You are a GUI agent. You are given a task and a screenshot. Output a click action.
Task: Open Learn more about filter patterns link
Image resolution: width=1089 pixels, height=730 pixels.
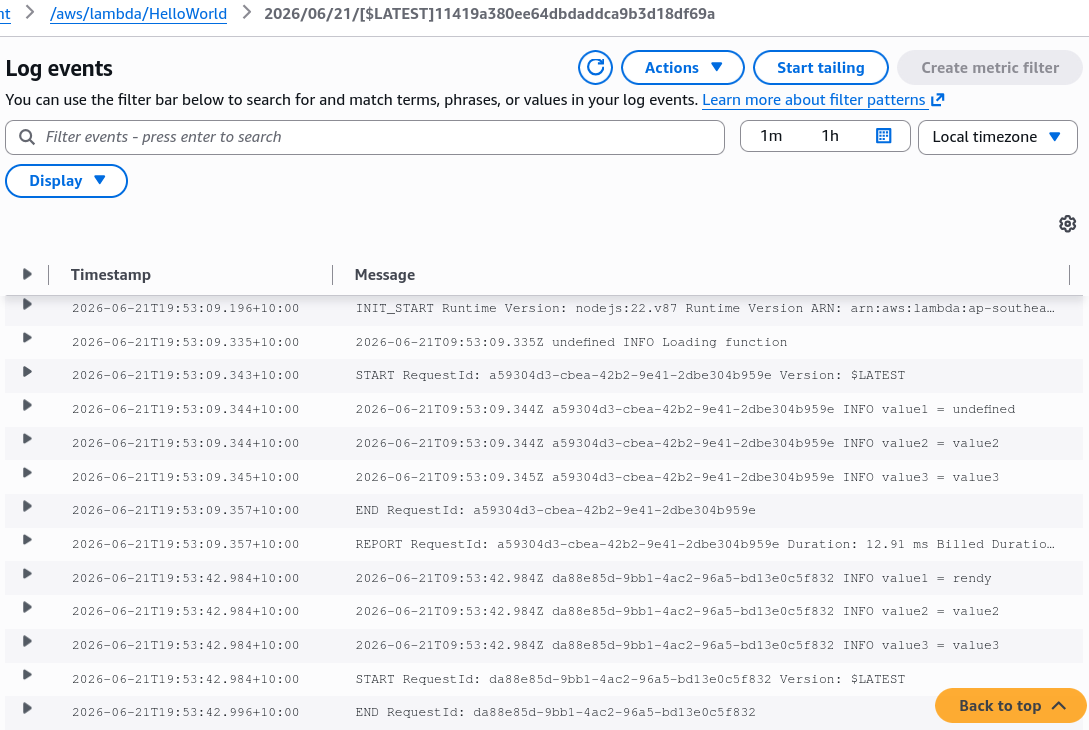(813, 100)
